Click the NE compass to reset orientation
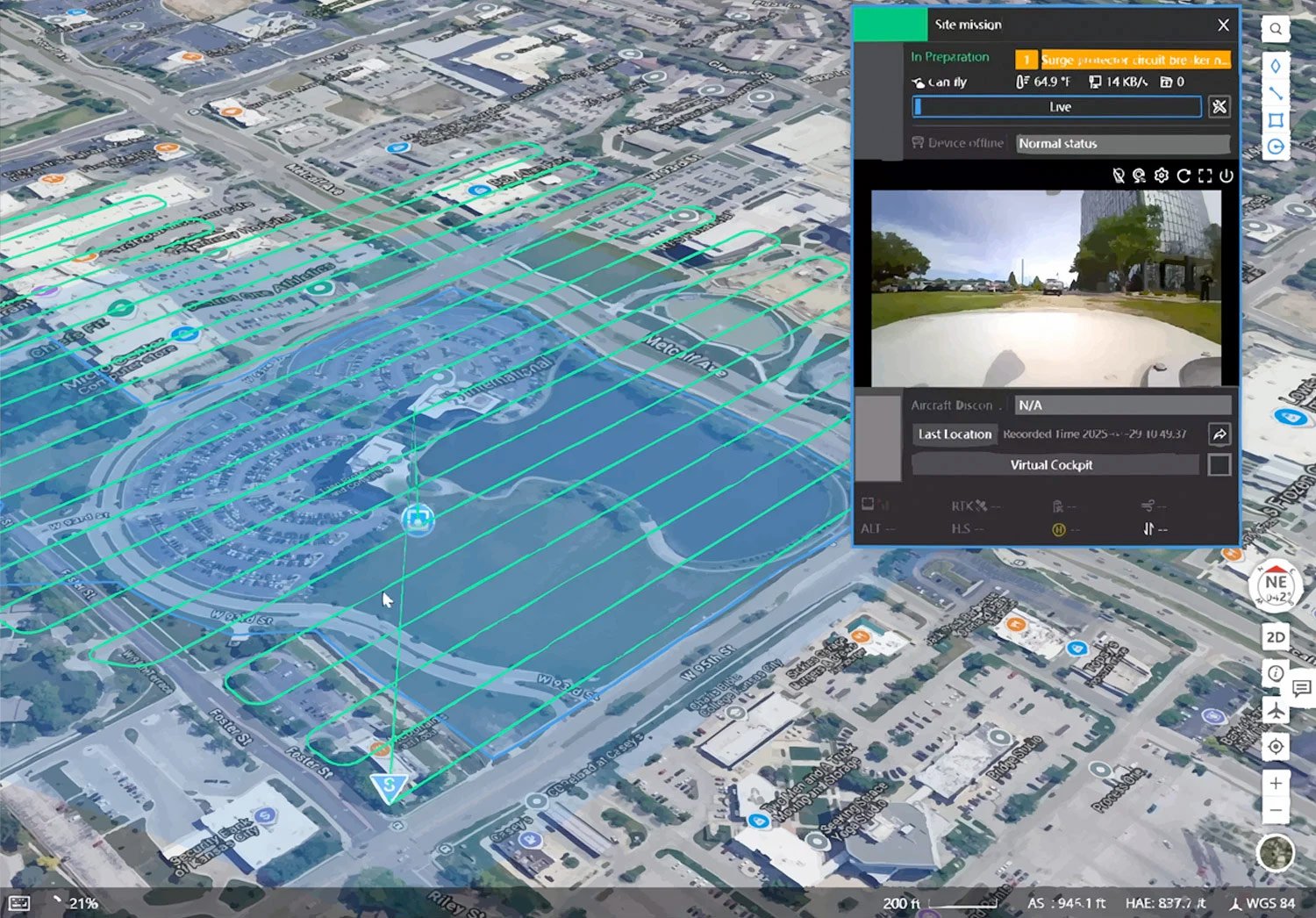The height and width of the screenshot is (918, 1316). [x=1276, y=585]
